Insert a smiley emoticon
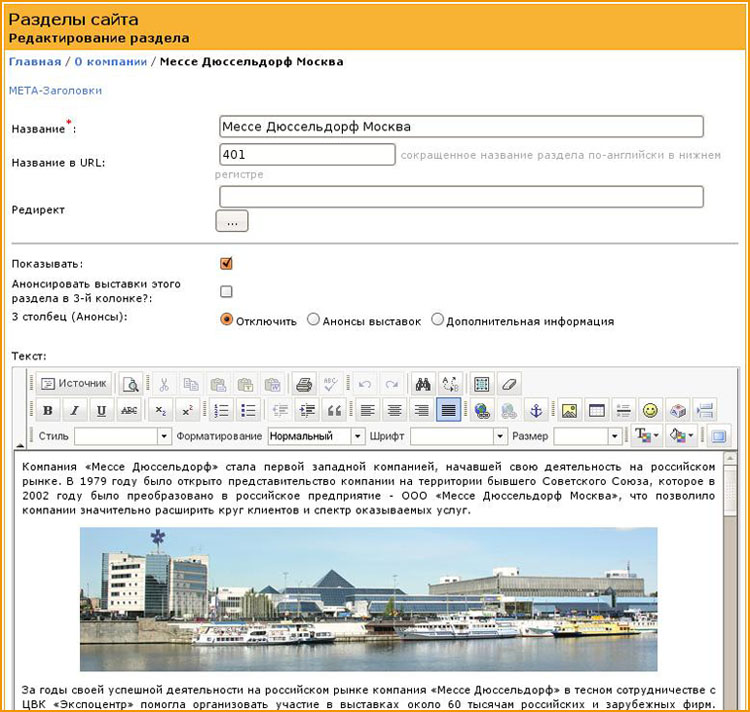The height and width of the screenshot is (712, 750). click(650, 410)
